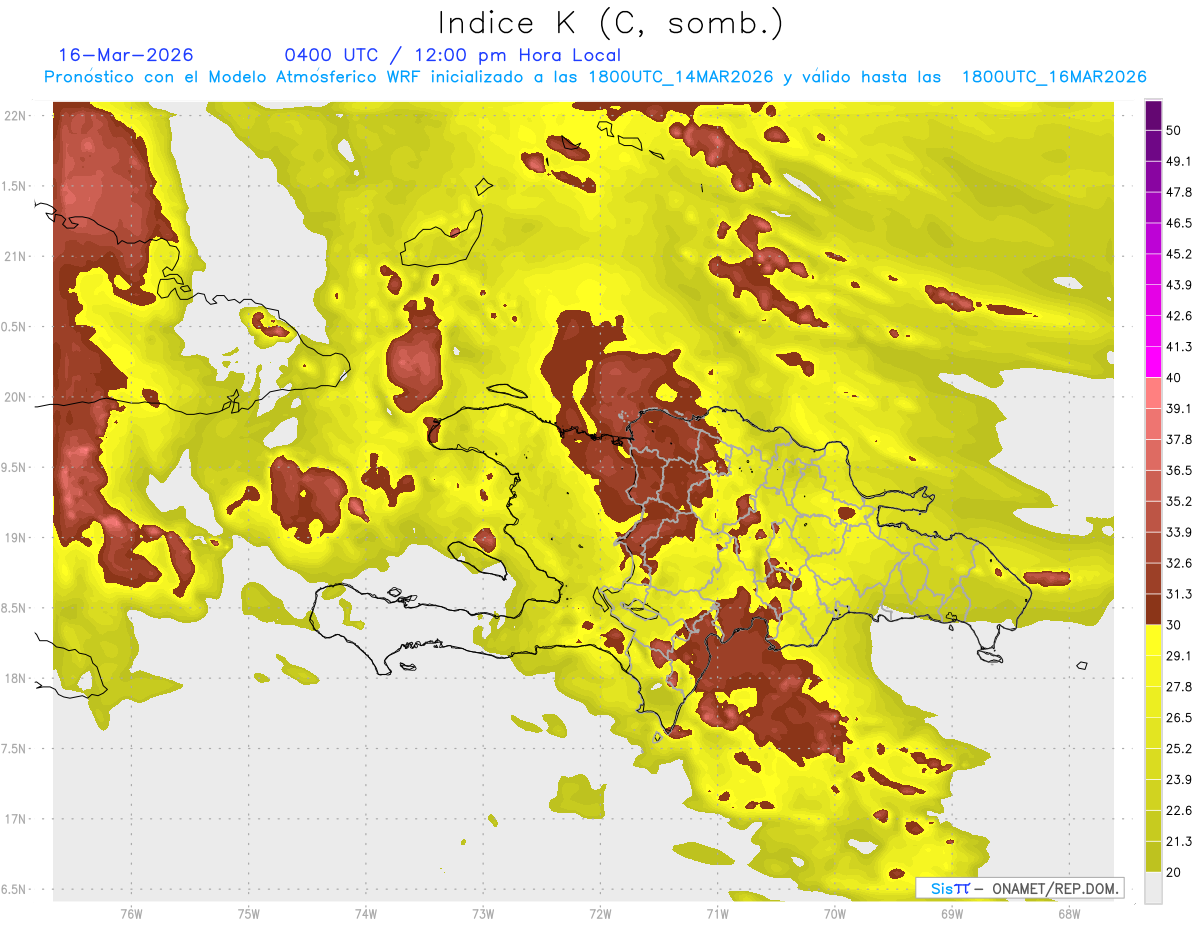Click the legend value '31.3'

point(1178,594)
